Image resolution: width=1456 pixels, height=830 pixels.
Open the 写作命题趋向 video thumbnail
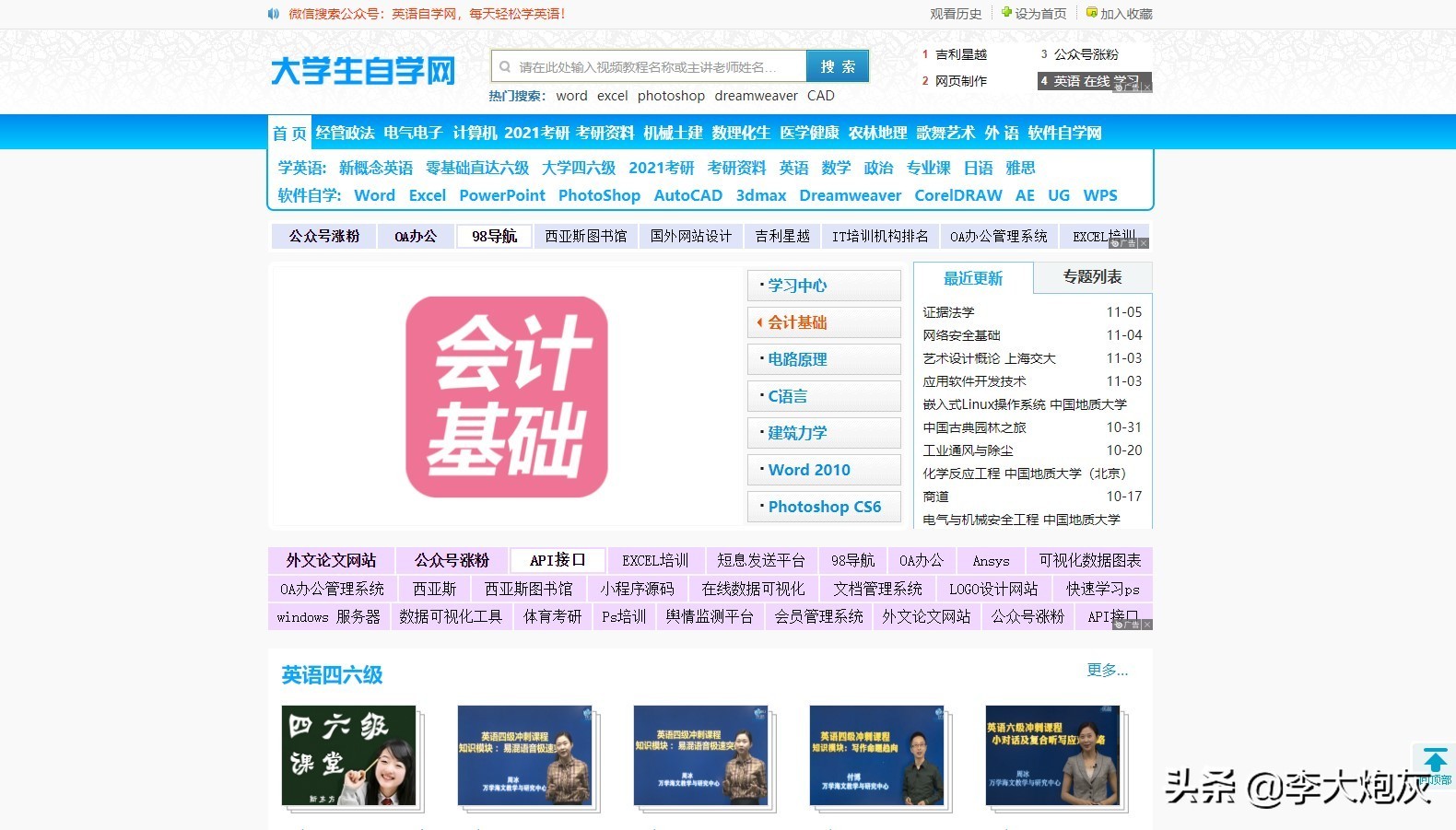click(x=876, y=755)
